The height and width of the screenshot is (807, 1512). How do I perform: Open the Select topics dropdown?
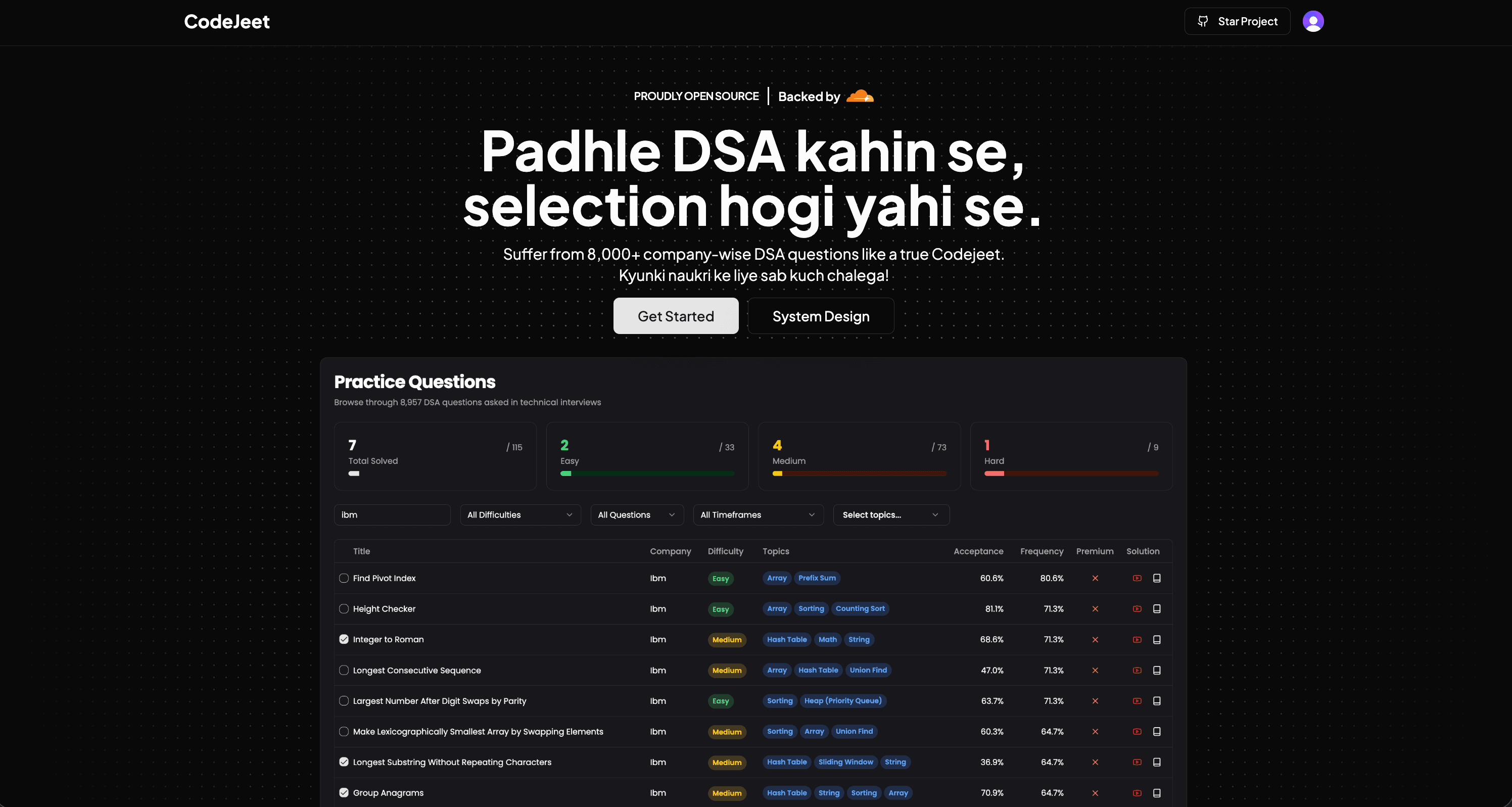pos(890,515)
